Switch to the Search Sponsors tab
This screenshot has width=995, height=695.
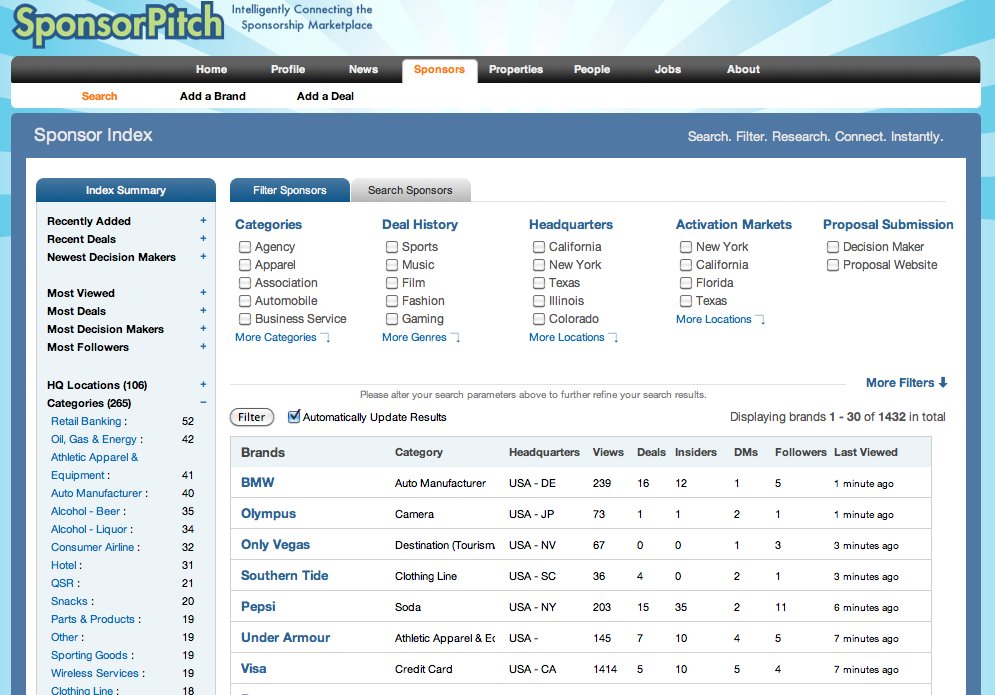(411, 190)
